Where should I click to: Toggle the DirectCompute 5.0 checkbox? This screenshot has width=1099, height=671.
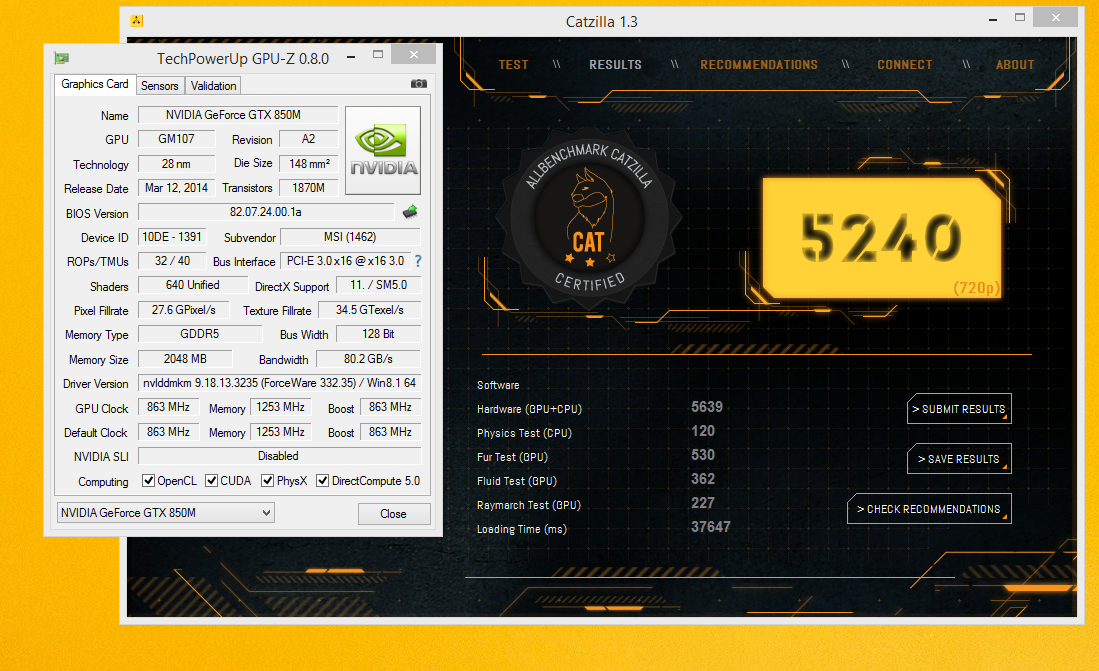(322, 480)
